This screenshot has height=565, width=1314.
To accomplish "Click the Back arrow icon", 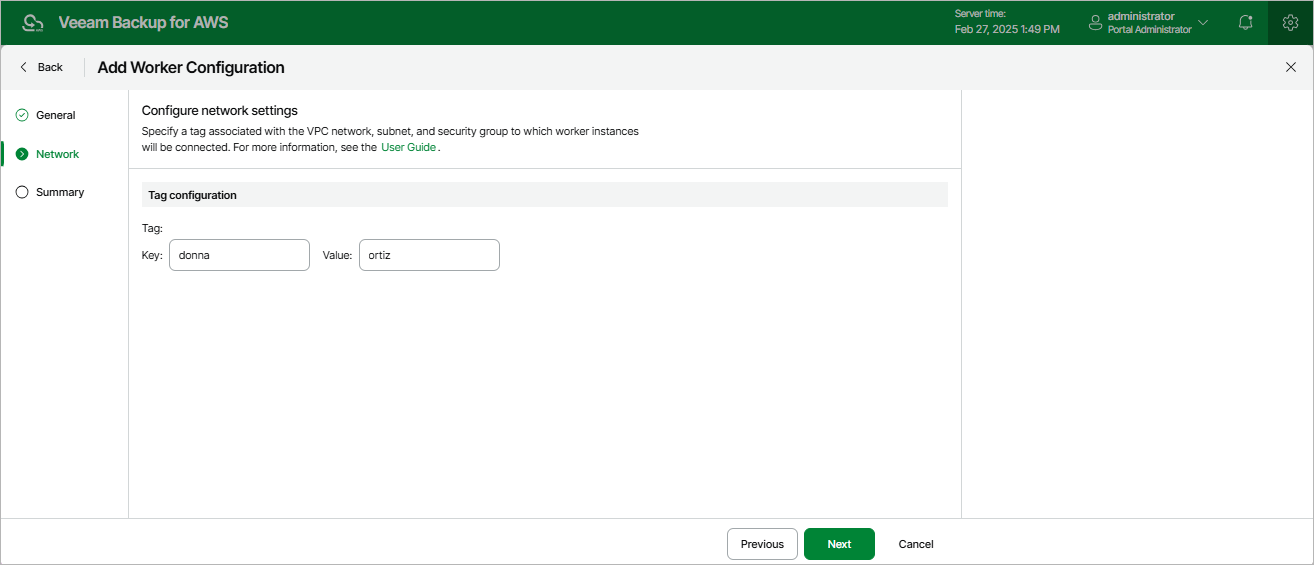I will click(24, 67).
